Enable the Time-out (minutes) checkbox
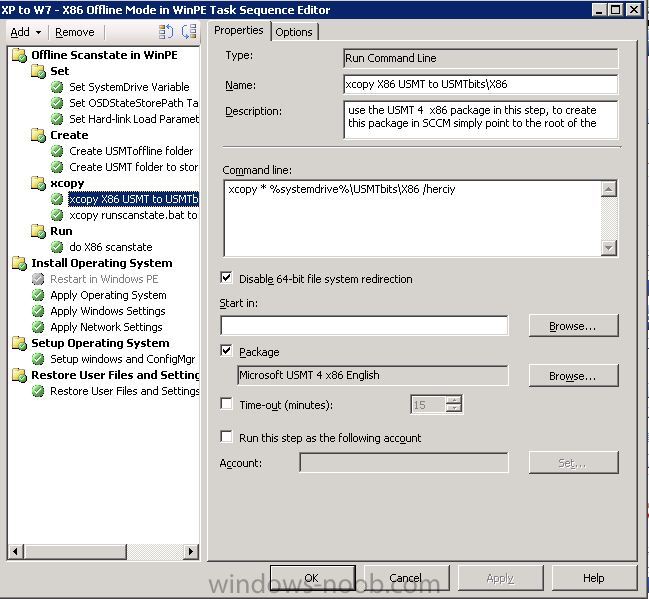Screen dimensions: 649x599 tap(226, 404)
